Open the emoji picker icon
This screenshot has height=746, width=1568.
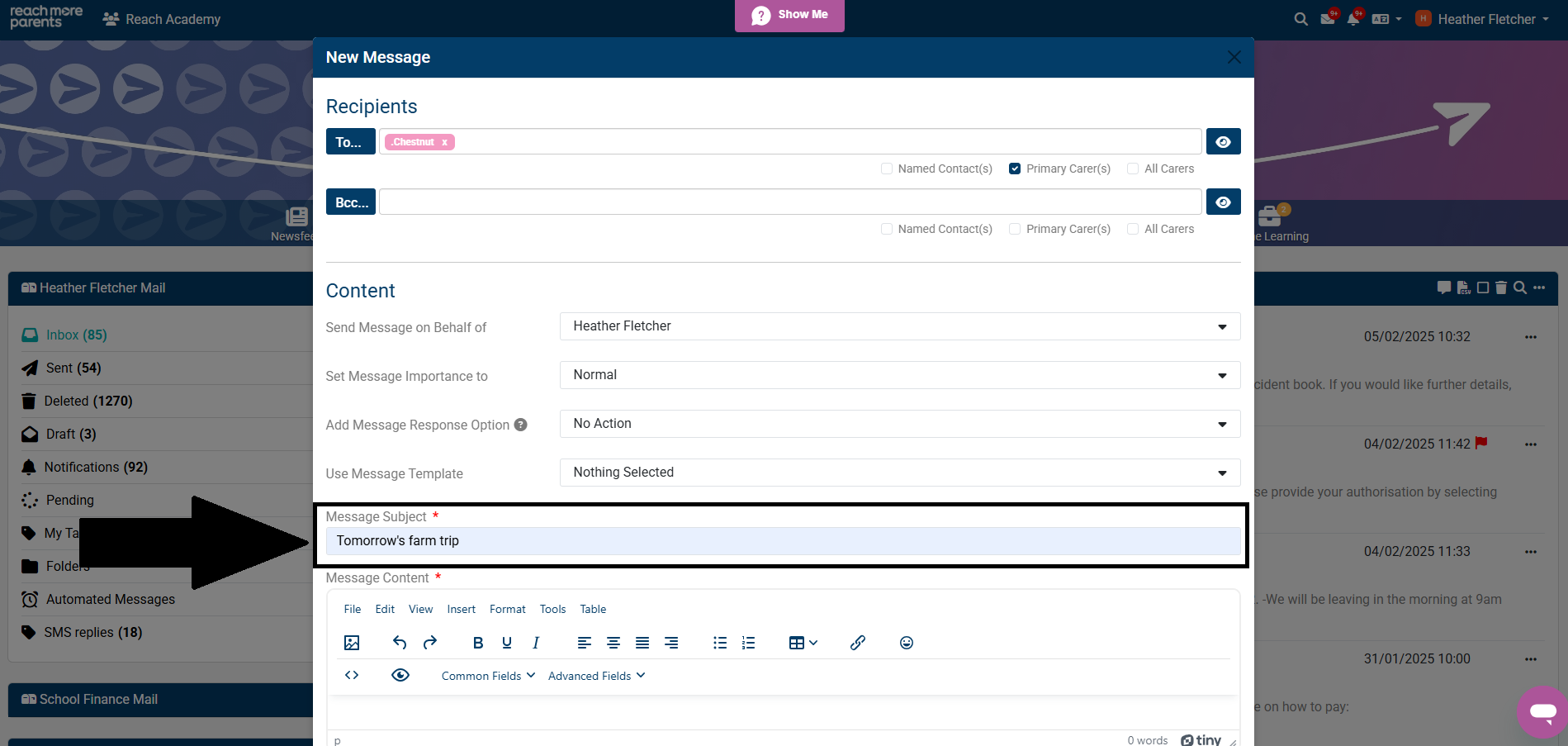[906, 643]
